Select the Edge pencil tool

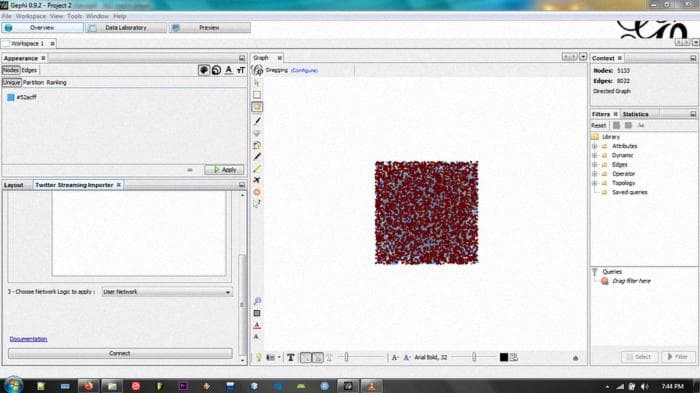pyautogui.click(x=257, y=168)
